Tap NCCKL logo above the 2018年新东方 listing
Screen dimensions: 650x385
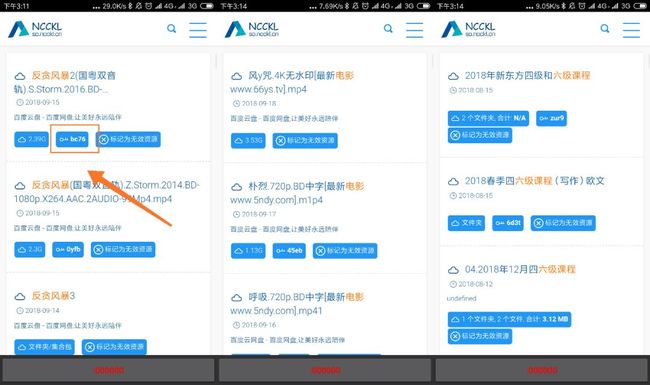468,29
